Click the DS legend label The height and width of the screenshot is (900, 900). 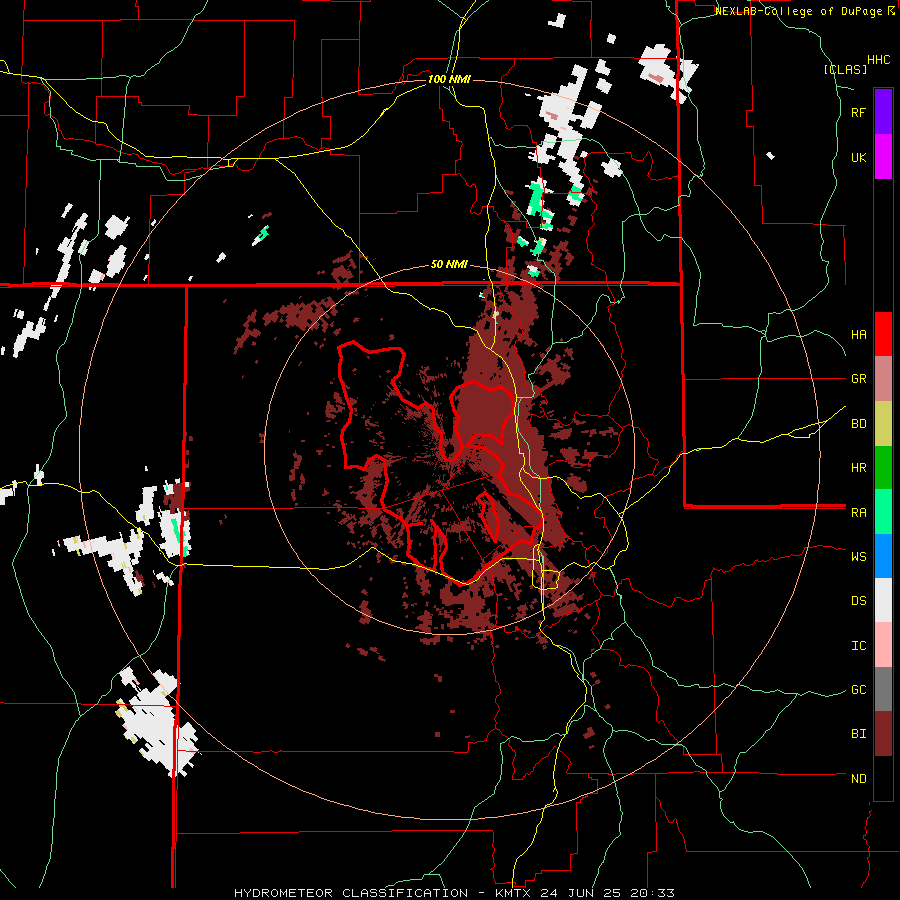coord(858,601)
